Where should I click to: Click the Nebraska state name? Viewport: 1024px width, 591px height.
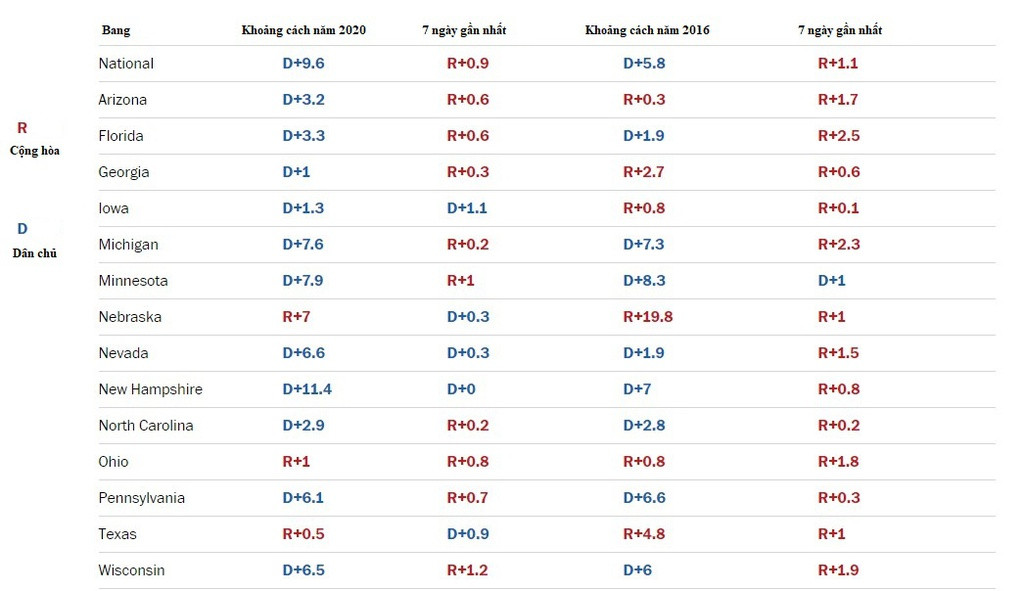tap(130, 317)
